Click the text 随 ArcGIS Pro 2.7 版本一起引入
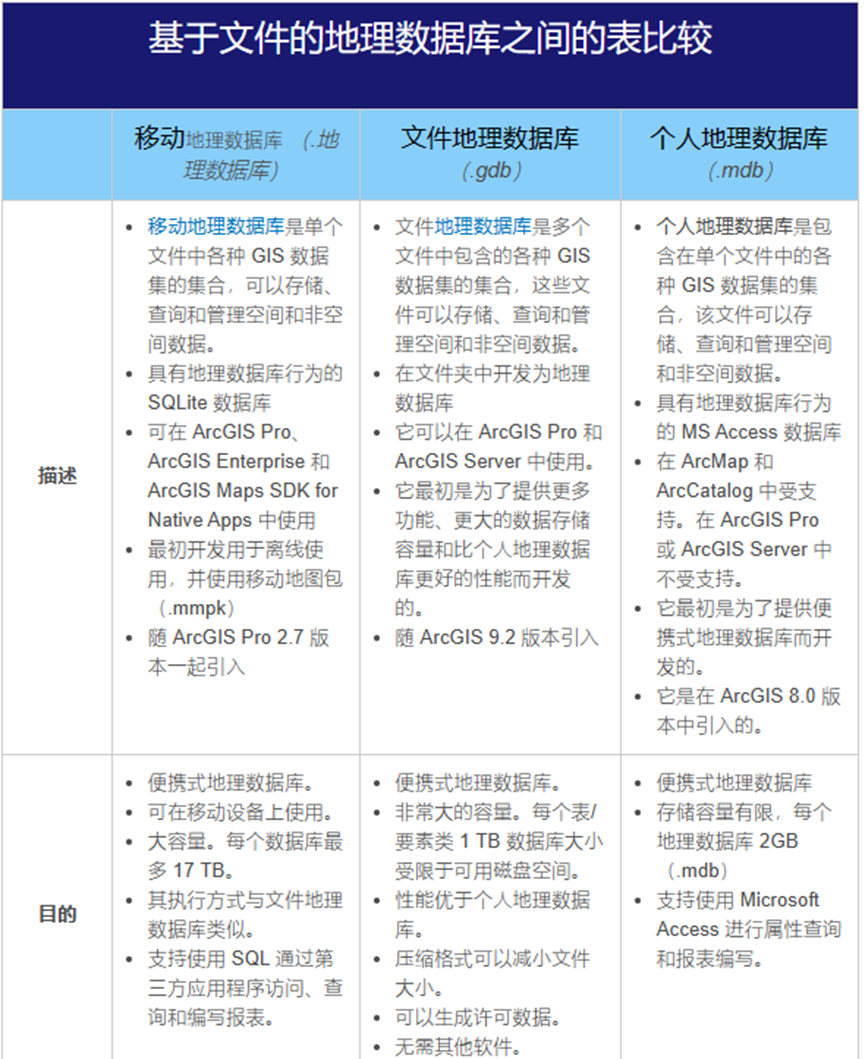Image resolution: width=865 pixels, height=1059 pixels. tap(238, 652)
